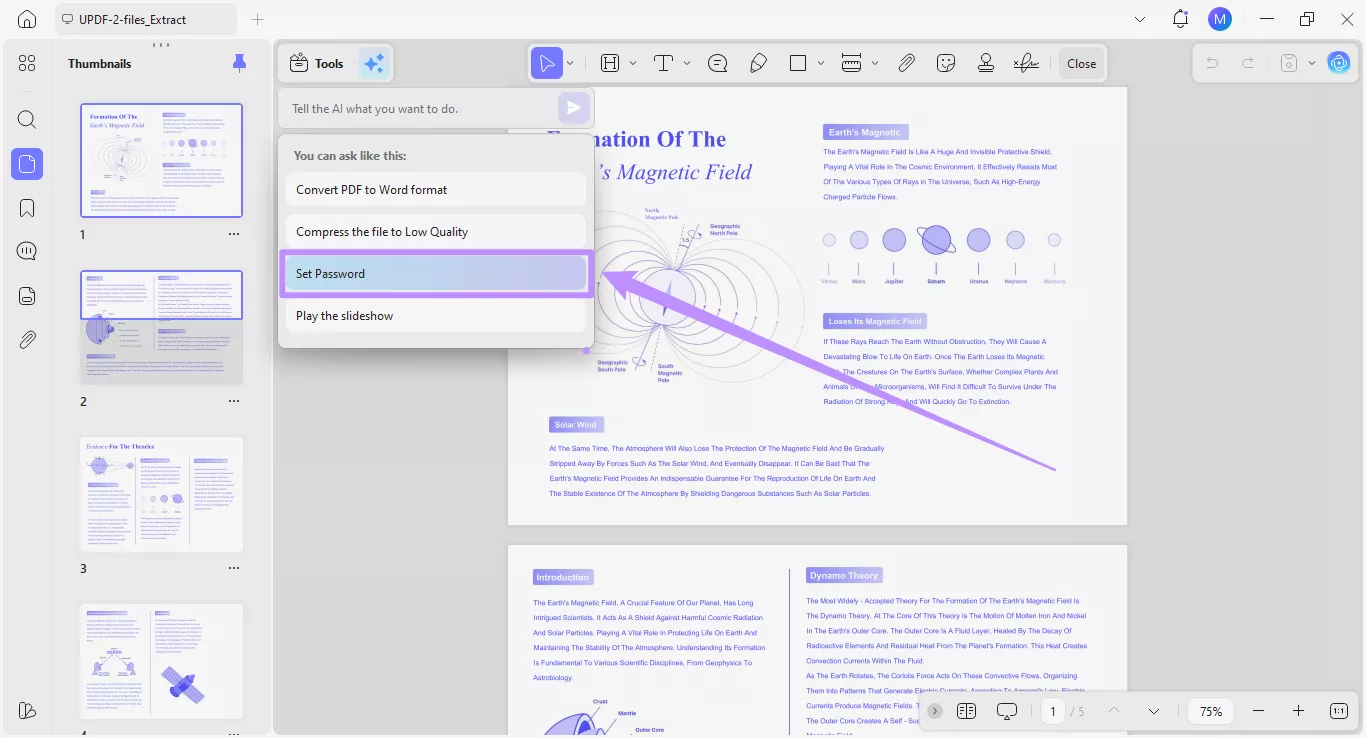Open the 75% zoom level dropdown

point(1211,711)
